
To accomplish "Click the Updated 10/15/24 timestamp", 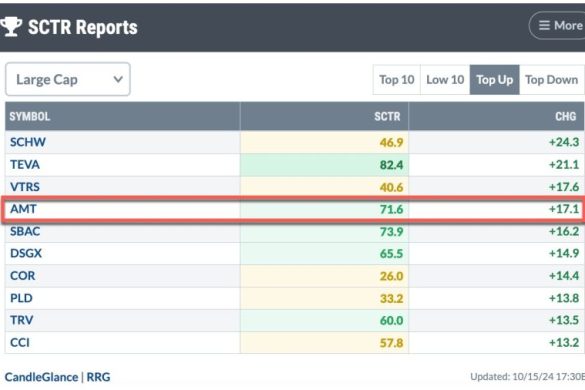I will click(528, 377).
